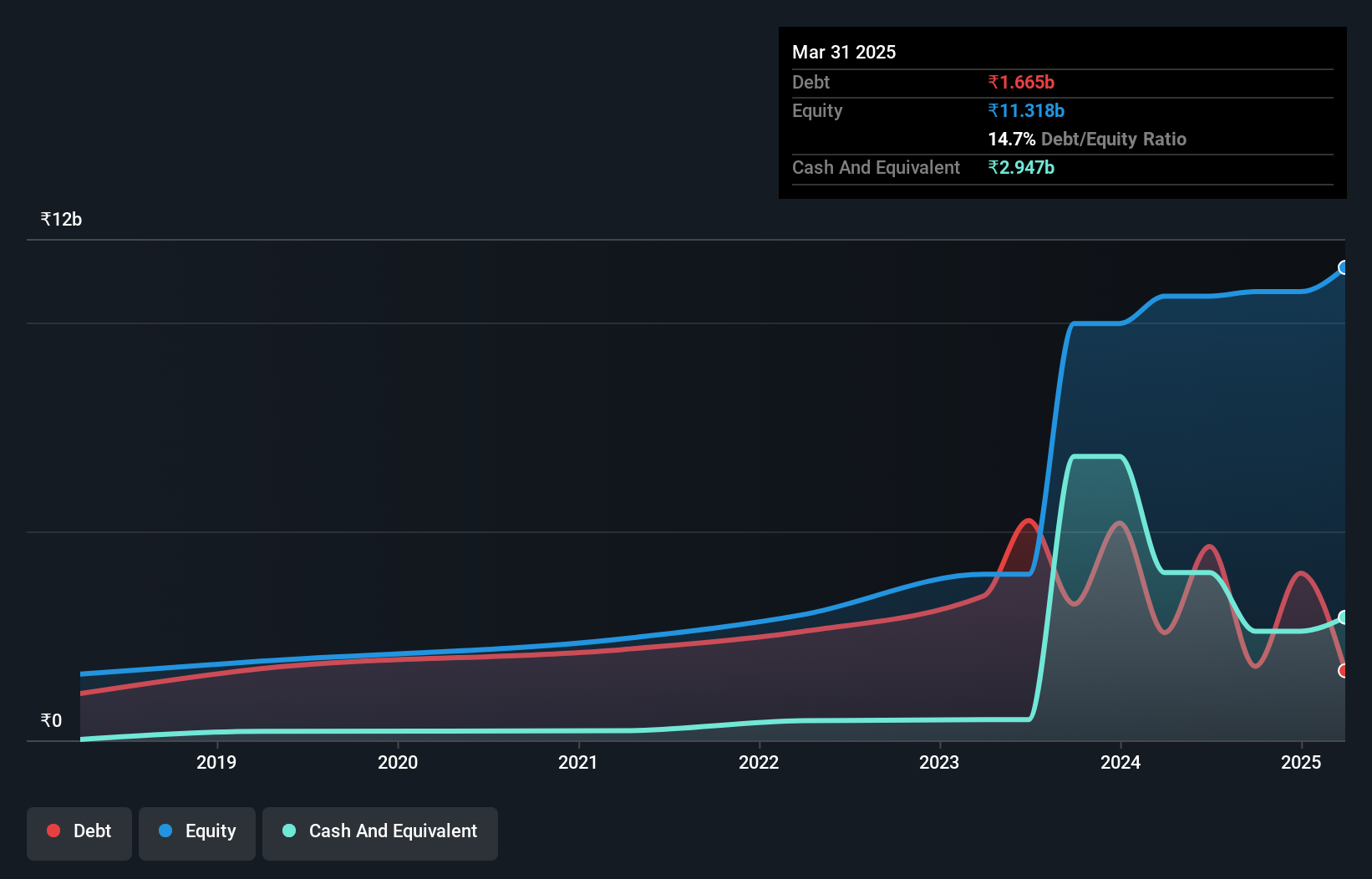Click the 2019 x-axis label
Image resolution: width=1372 pixels, height=879 pixels.
(x=216, y=762)
